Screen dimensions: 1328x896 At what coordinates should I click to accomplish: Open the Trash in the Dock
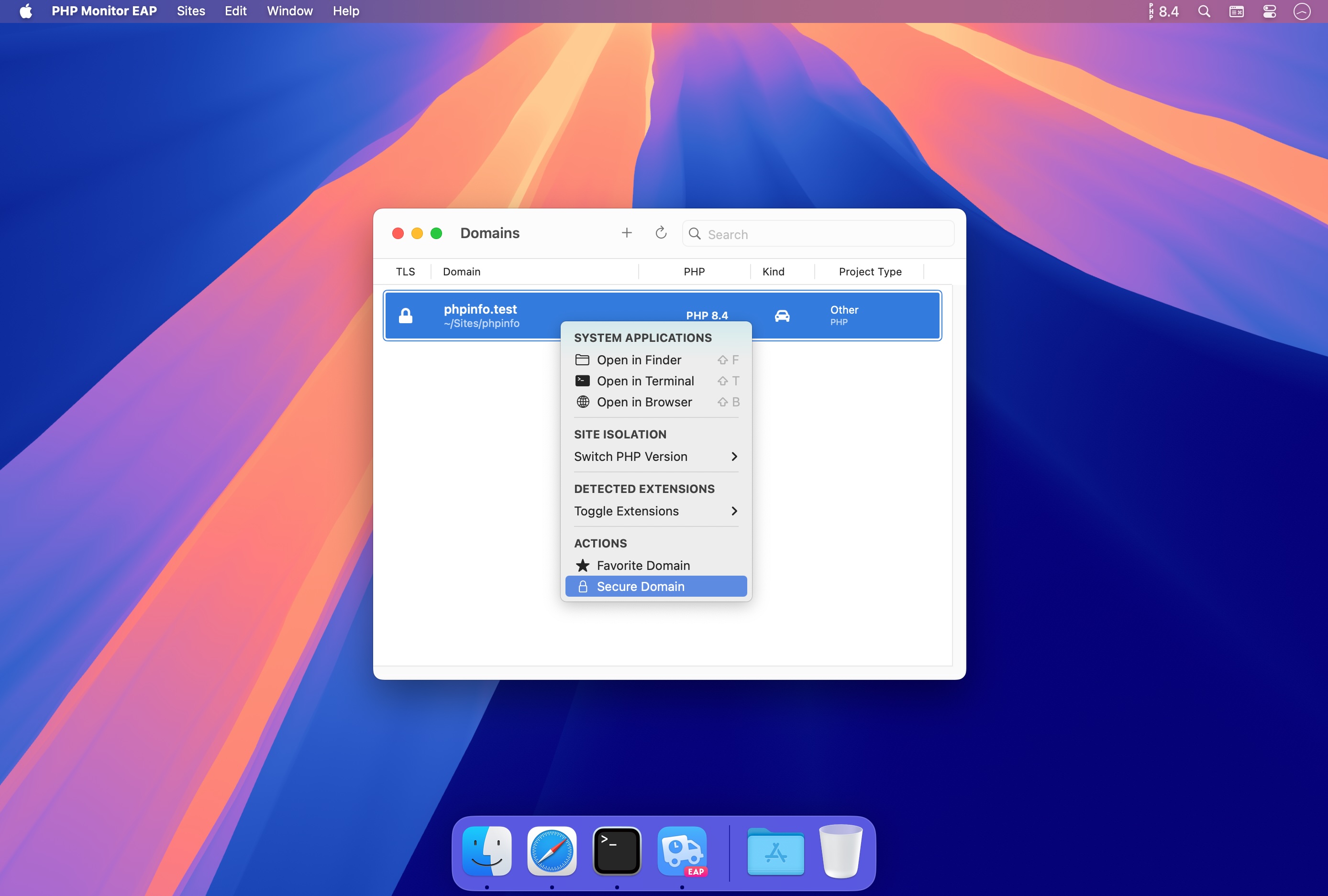tap(841, 851)
